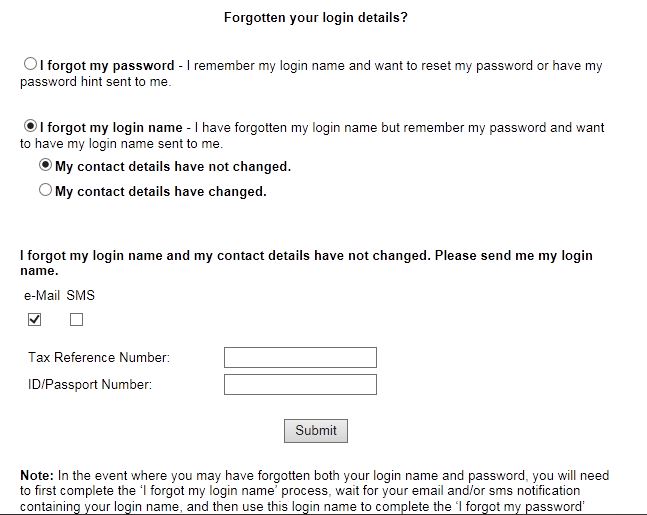Select the 'I forgot my login name' radio button
647x515 pixels.
pos(30,127)
